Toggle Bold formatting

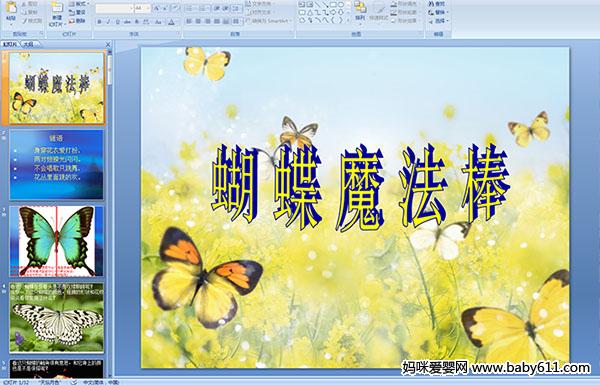tap(99, 22)
